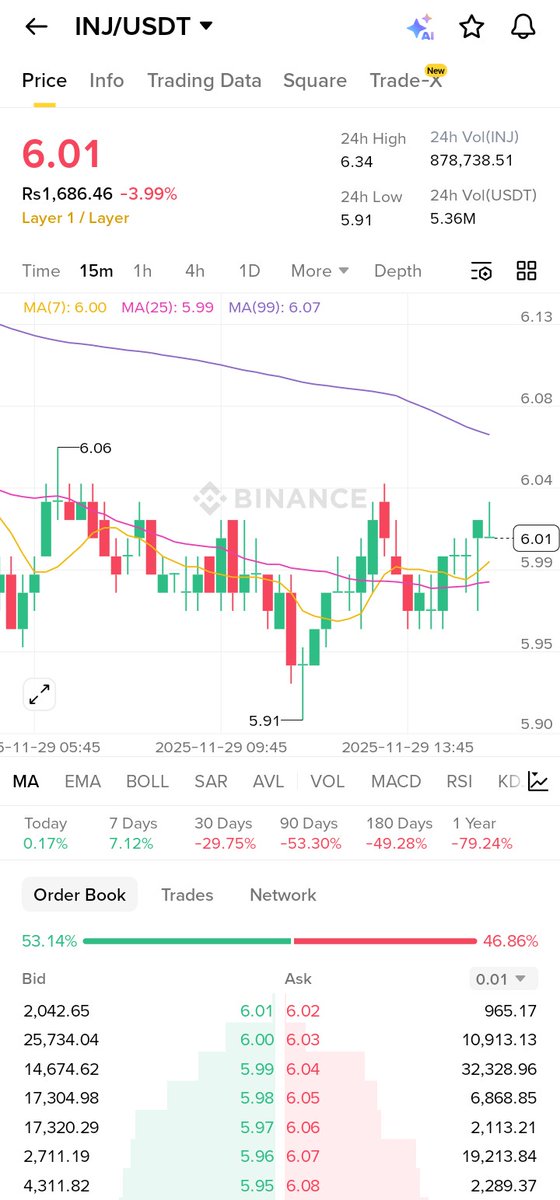
Task: Open the Trade-X tab
Action: 406,81
